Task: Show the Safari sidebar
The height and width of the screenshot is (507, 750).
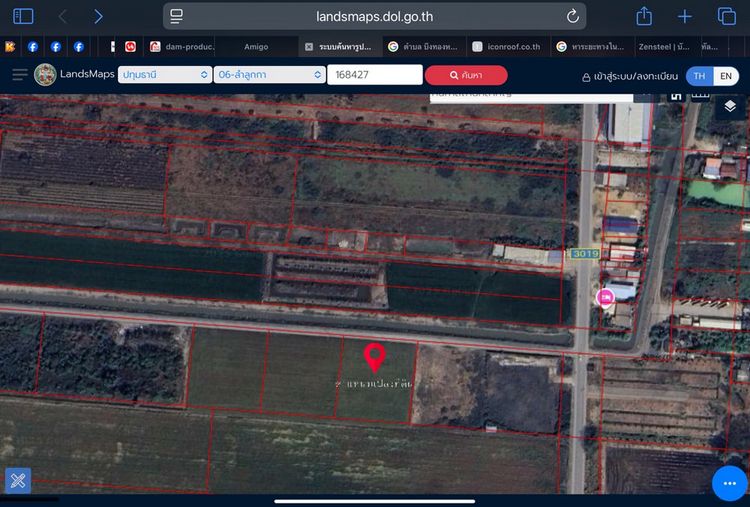Action: 23,16
